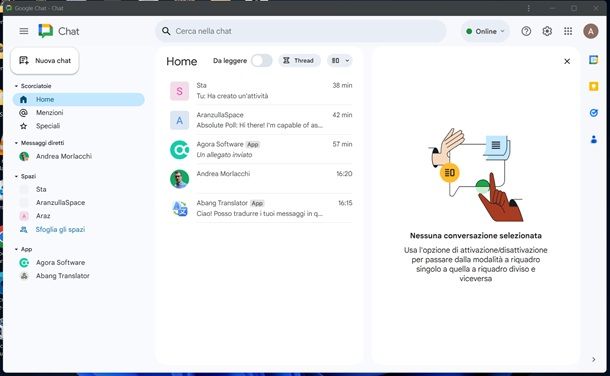Viewport: 610px width, 376px height.
Task: Open Tasks in the side panel
Action: (x=593, y=113)
